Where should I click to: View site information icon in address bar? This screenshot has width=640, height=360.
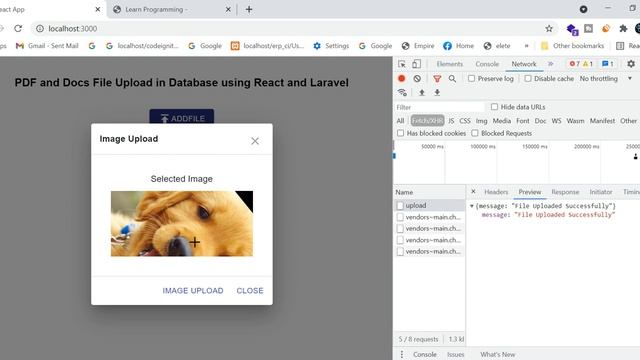40,29
